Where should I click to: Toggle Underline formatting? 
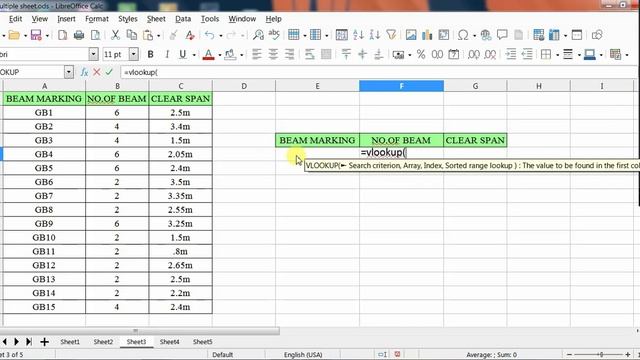point(182,54)
